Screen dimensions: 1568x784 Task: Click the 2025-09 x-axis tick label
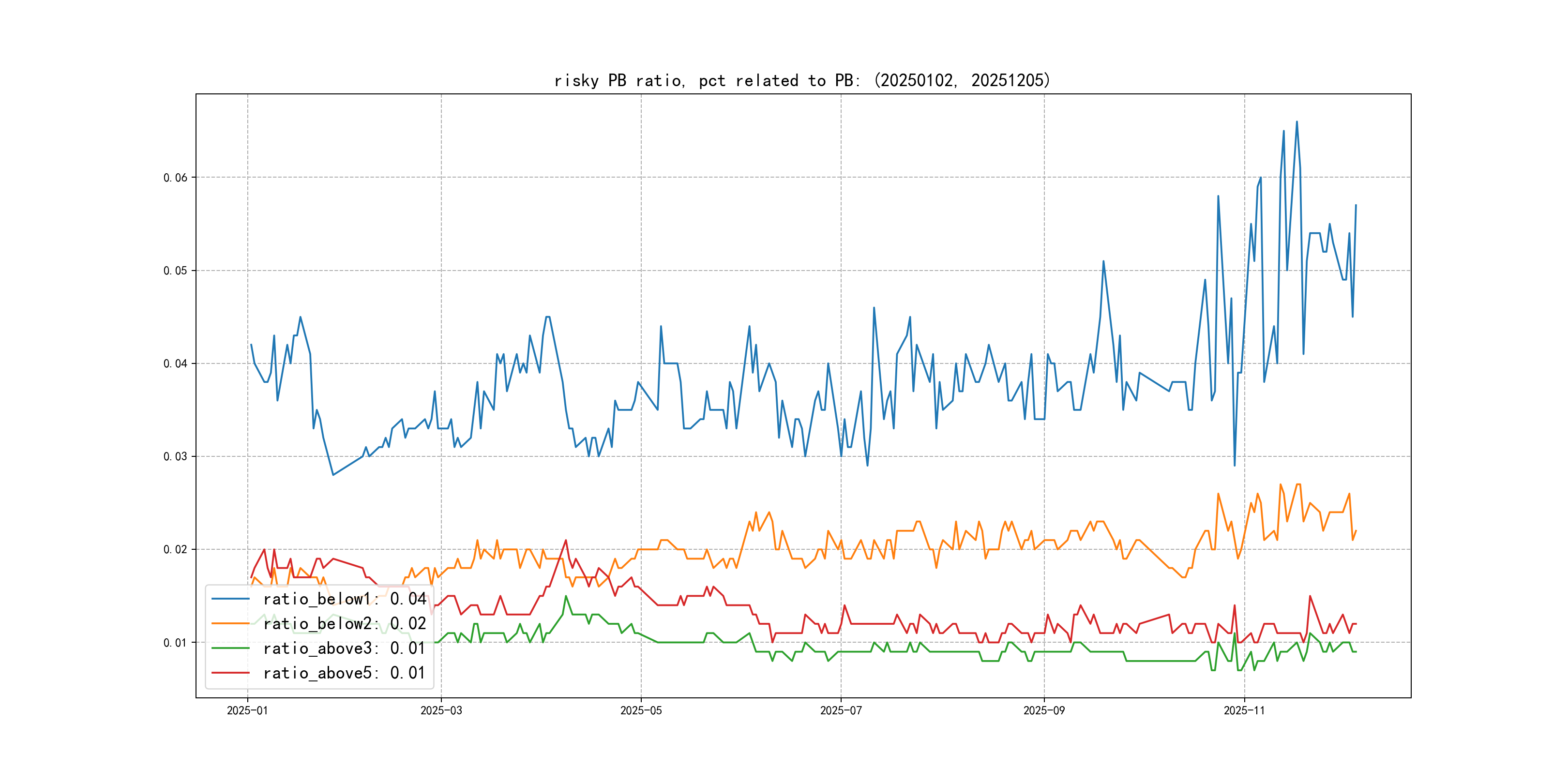(x=1044, y=710)
